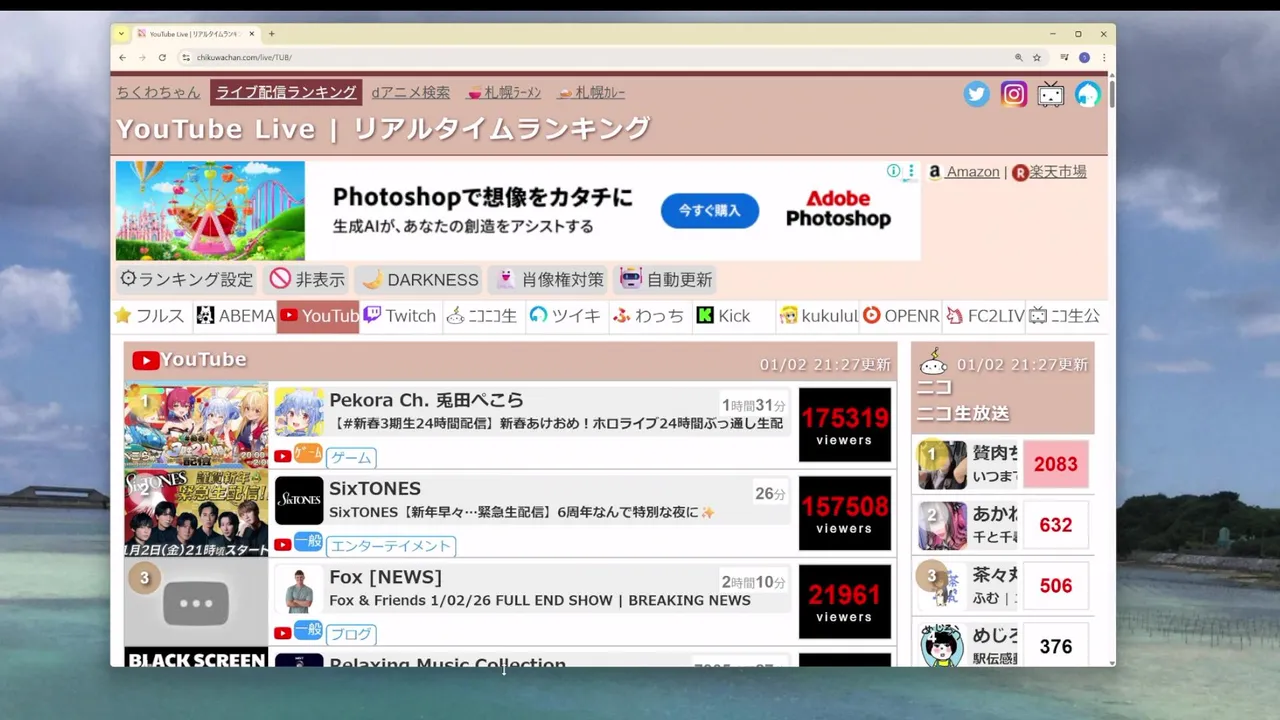Image resolution: width=1280 pixels, height=720 pixels.
Task: Close the YouTube Live ranking tab
Action: click(x=252, y=34)
